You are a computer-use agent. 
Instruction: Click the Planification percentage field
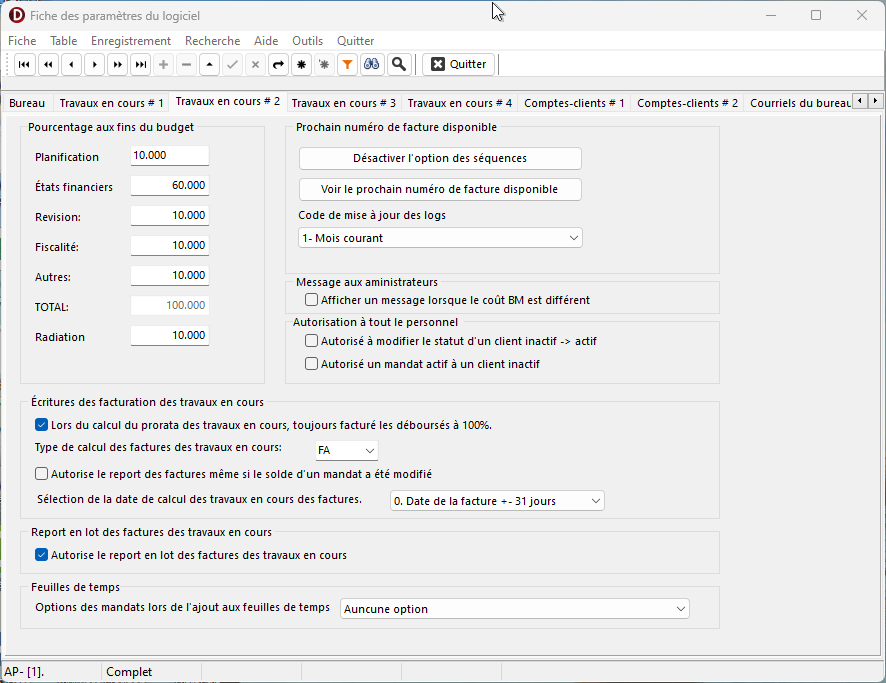[x=170, y=155]
